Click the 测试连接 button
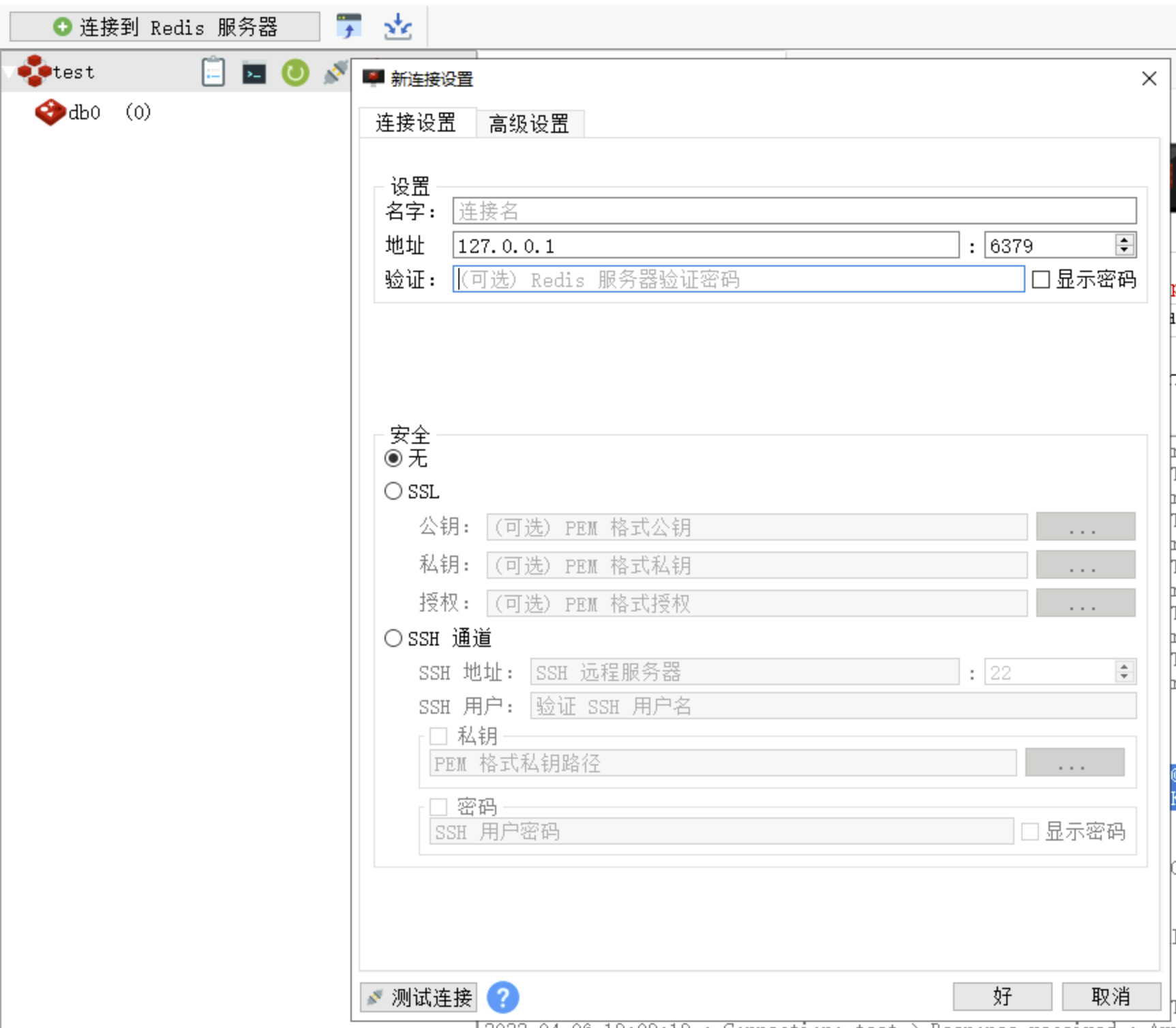Image resolution: width=1176 pixels, height=1028 pixels. click(419, 997)
